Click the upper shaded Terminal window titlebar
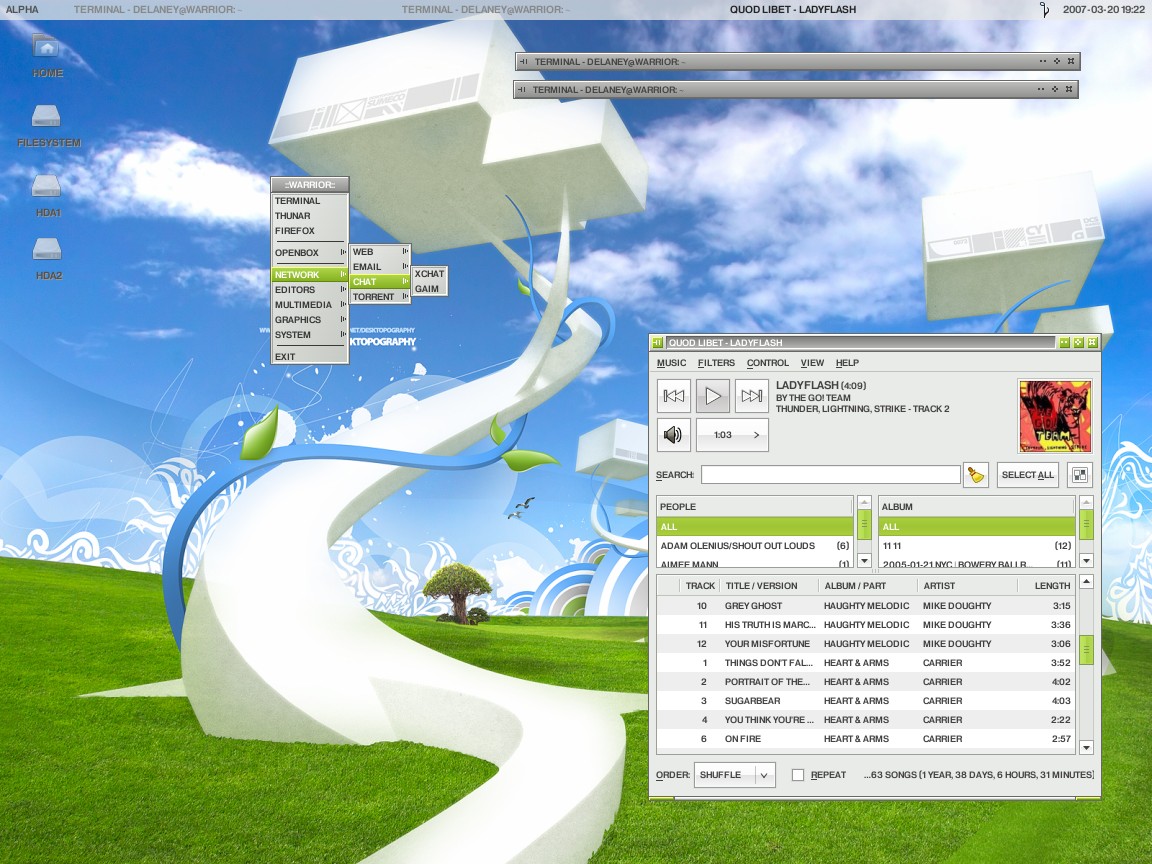Image resolution: width=1152 pixels, height=864 pixels. 798,62
